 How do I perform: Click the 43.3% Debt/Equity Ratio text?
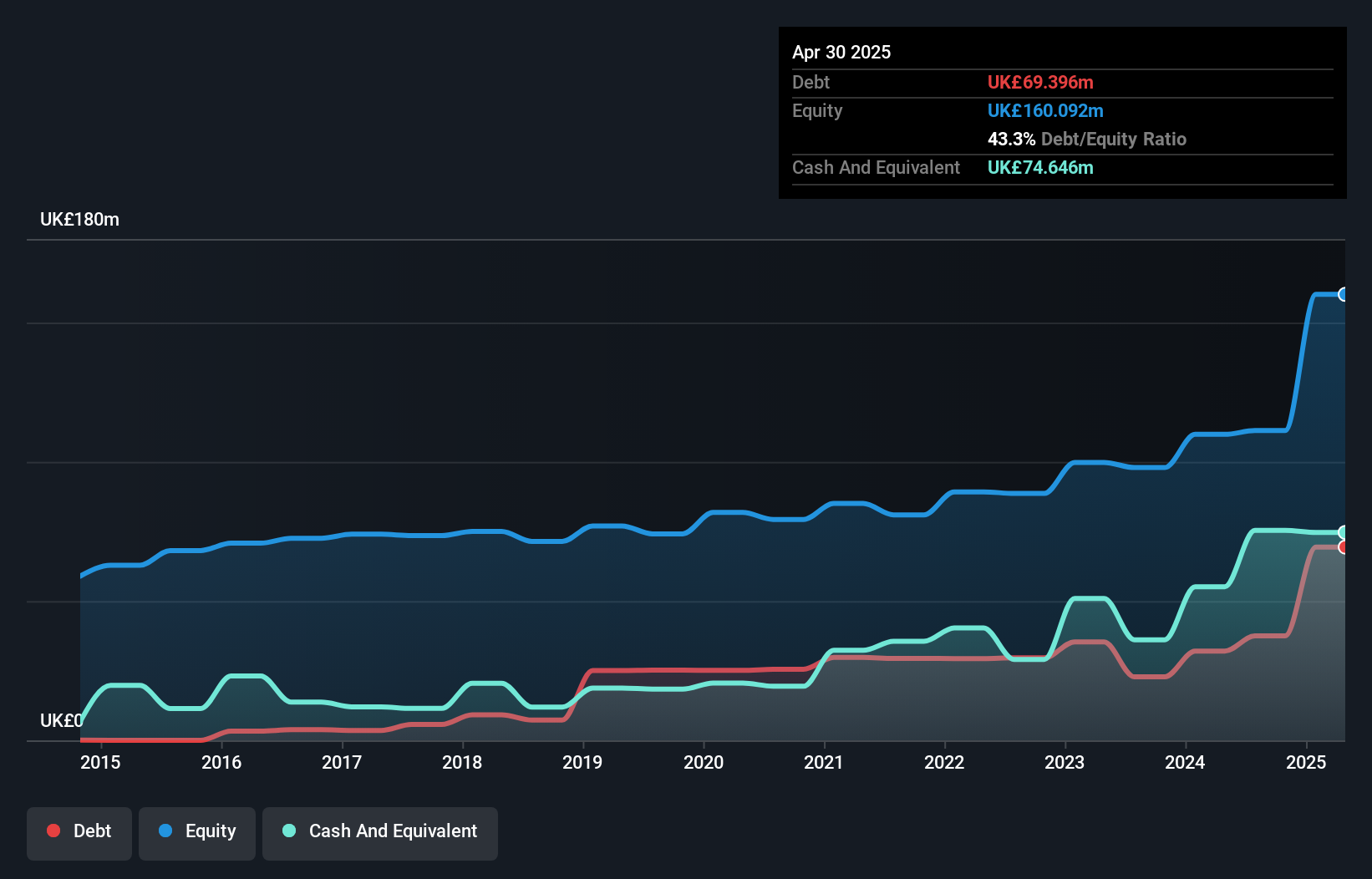click(x=1086, y=140)
